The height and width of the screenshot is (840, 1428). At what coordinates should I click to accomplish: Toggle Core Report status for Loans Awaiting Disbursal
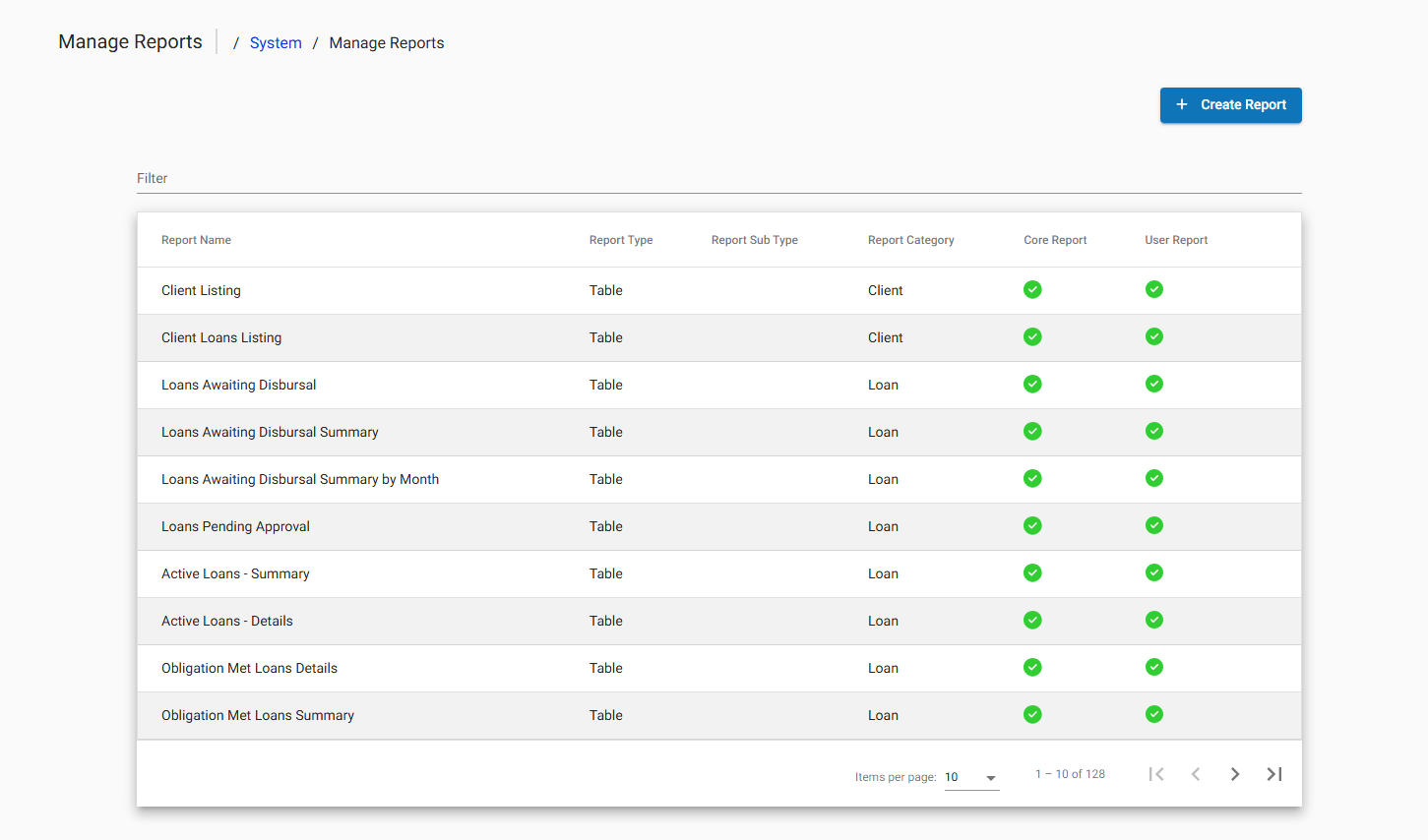(1032, 384)
